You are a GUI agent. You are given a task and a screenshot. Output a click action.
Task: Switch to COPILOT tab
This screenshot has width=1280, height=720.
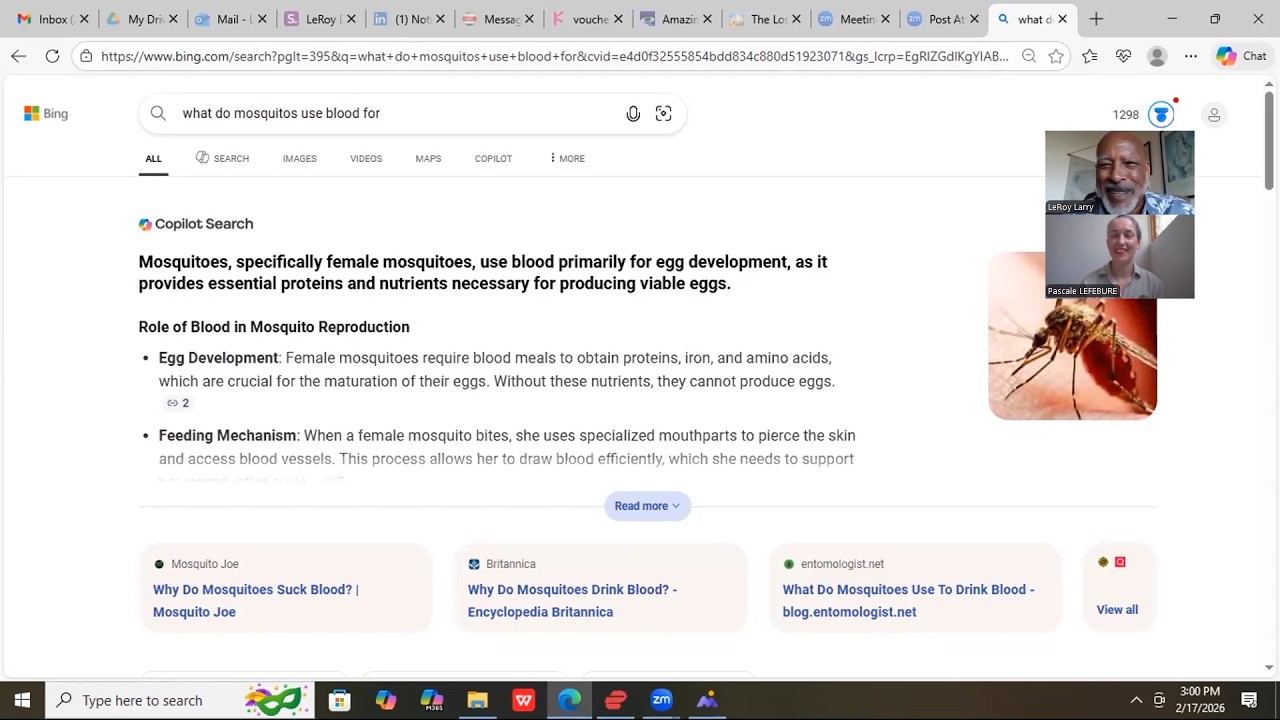(493, 158)
